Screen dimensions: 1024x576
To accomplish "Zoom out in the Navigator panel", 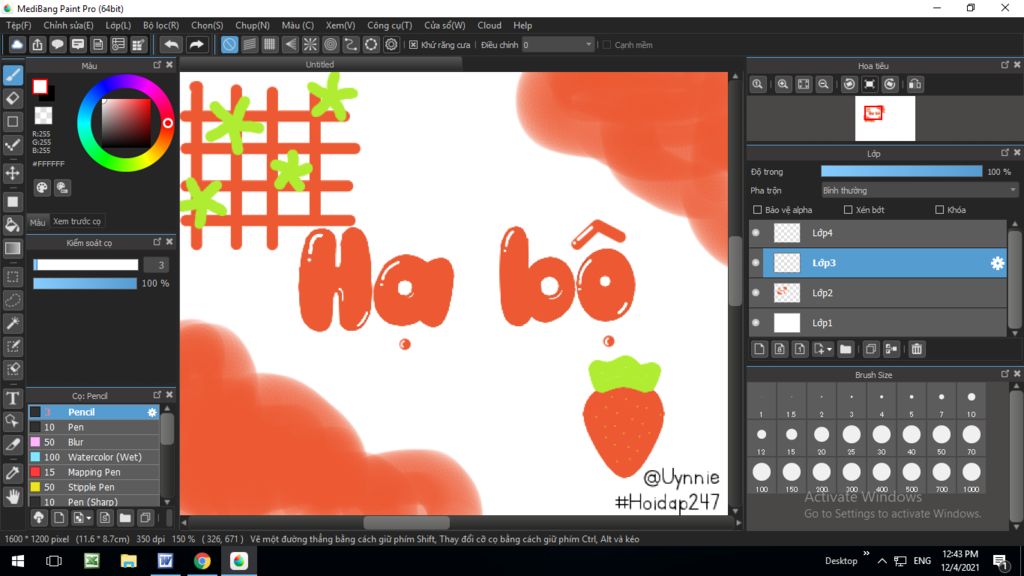I will pos(824,84).
